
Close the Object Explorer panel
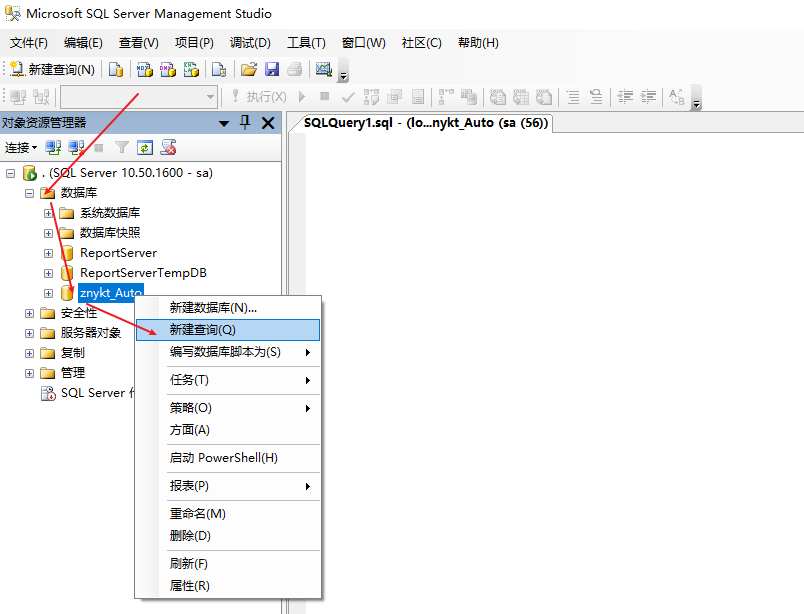coord(268,123)
